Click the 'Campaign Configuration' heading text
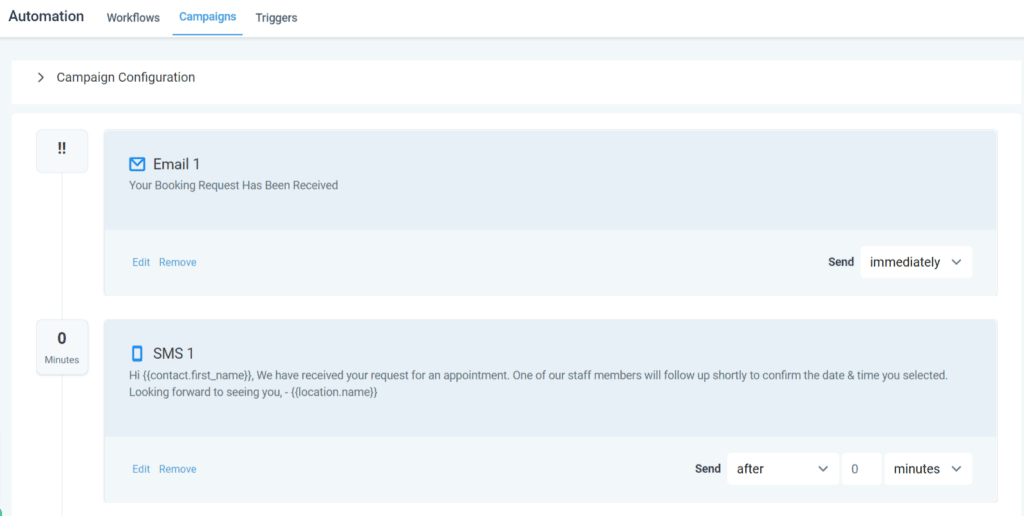1024x516 pixels. 125,77
